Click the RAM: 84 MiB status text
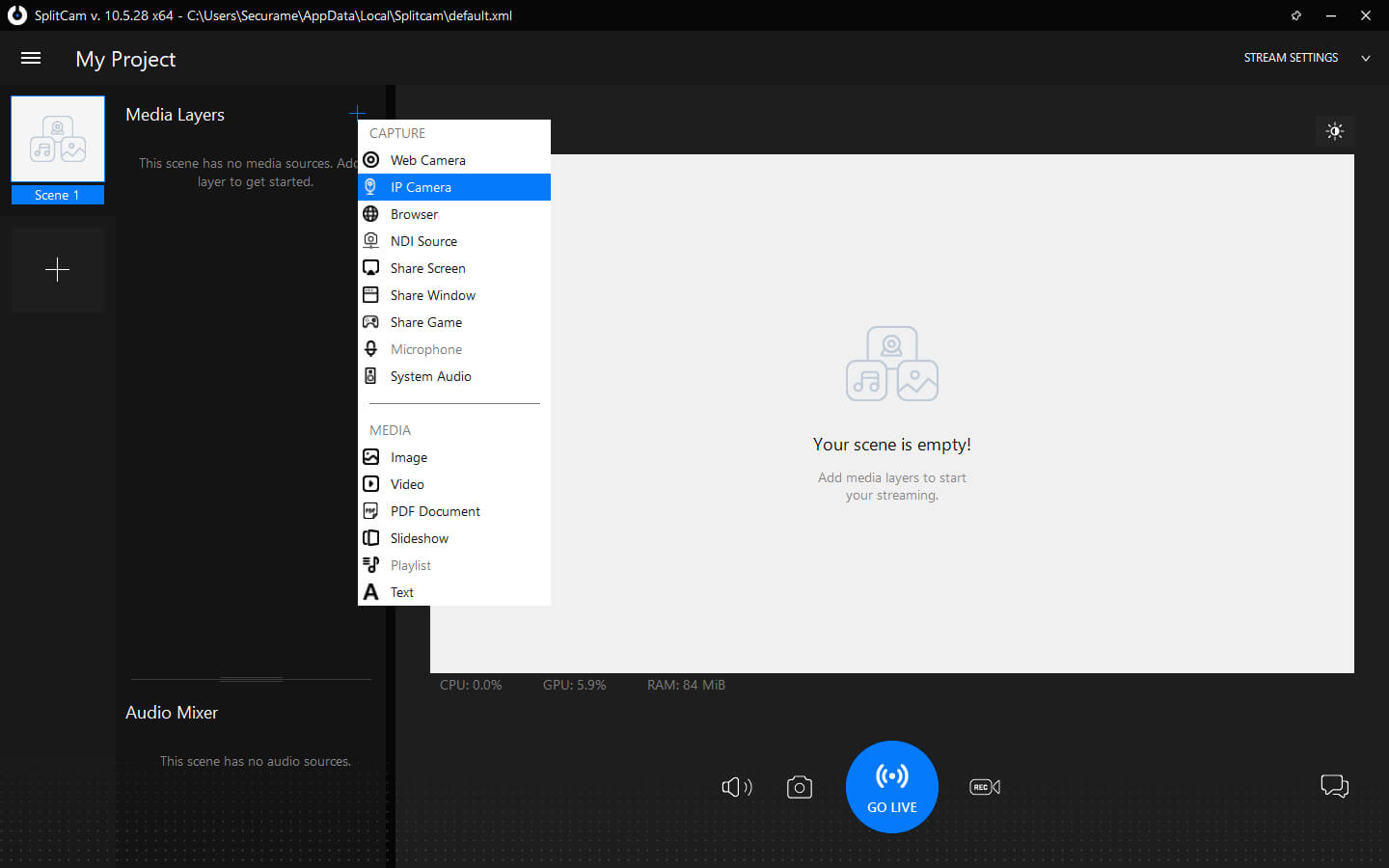The image size is (1389, 868). click(x=686, y=685)
